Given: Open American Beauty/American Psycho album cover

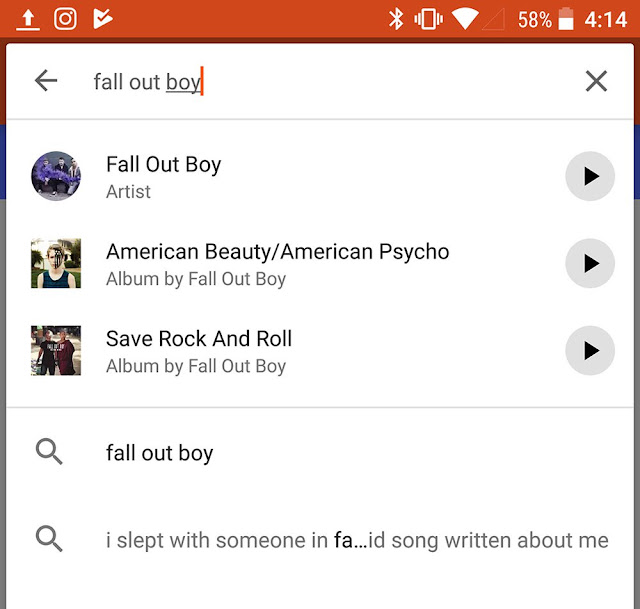Looking at the screenshot, I should (x=56, y=263).
